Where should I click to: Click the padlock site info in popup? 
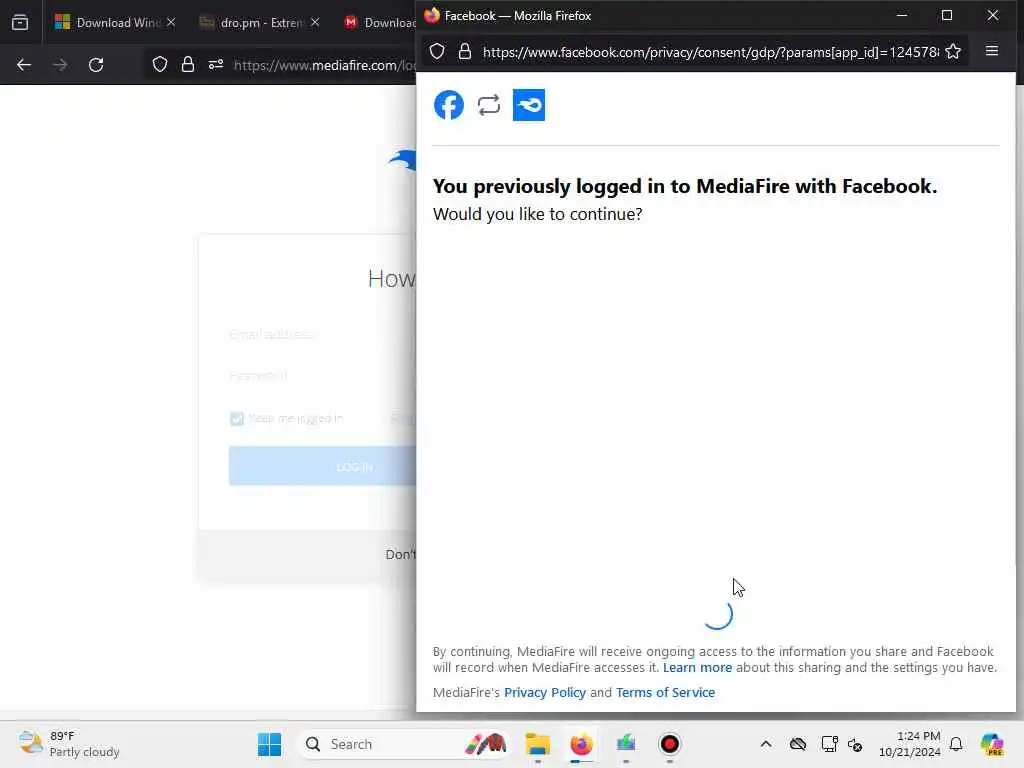coord(464,52)
